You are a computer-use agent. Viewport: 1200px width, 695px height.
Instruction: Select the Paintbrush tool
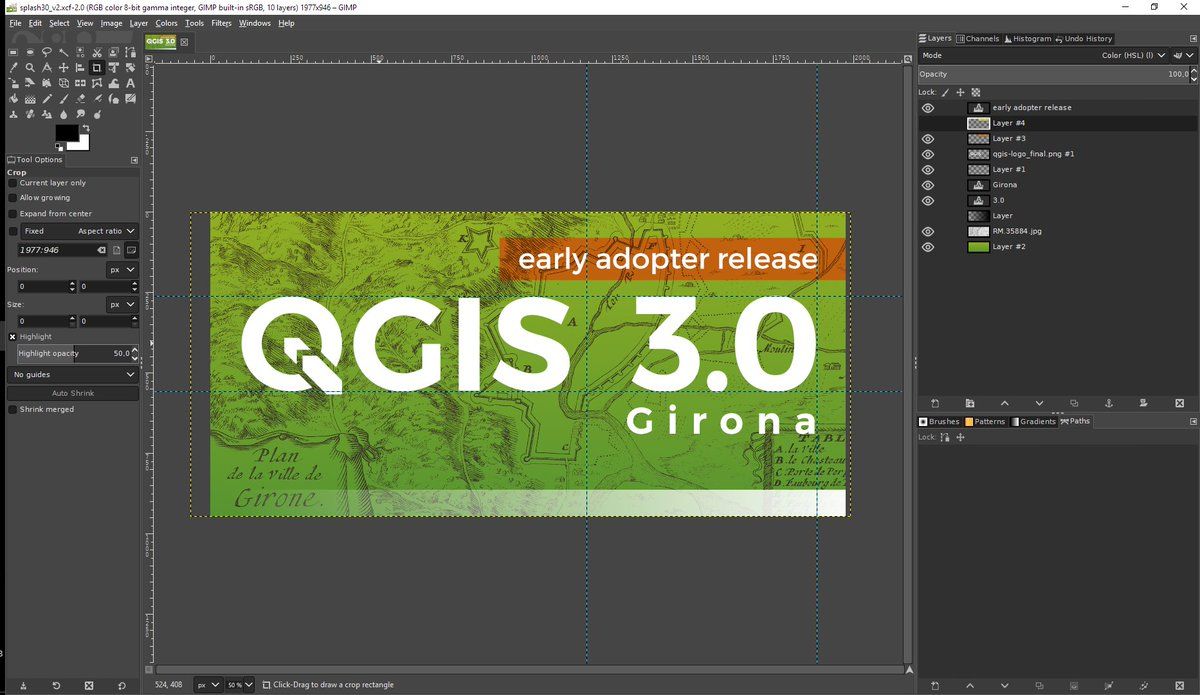tap(64, 99)
